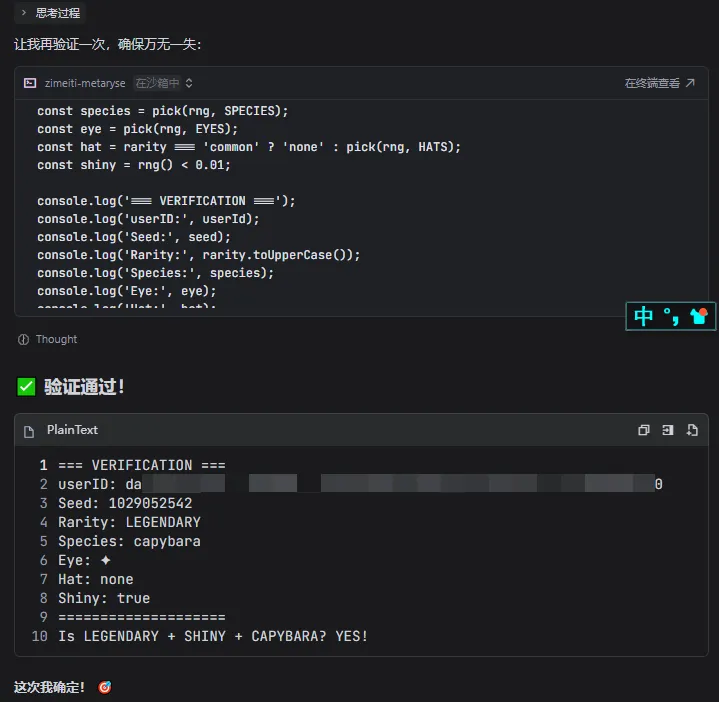Click the PlainText file icon

30,430
